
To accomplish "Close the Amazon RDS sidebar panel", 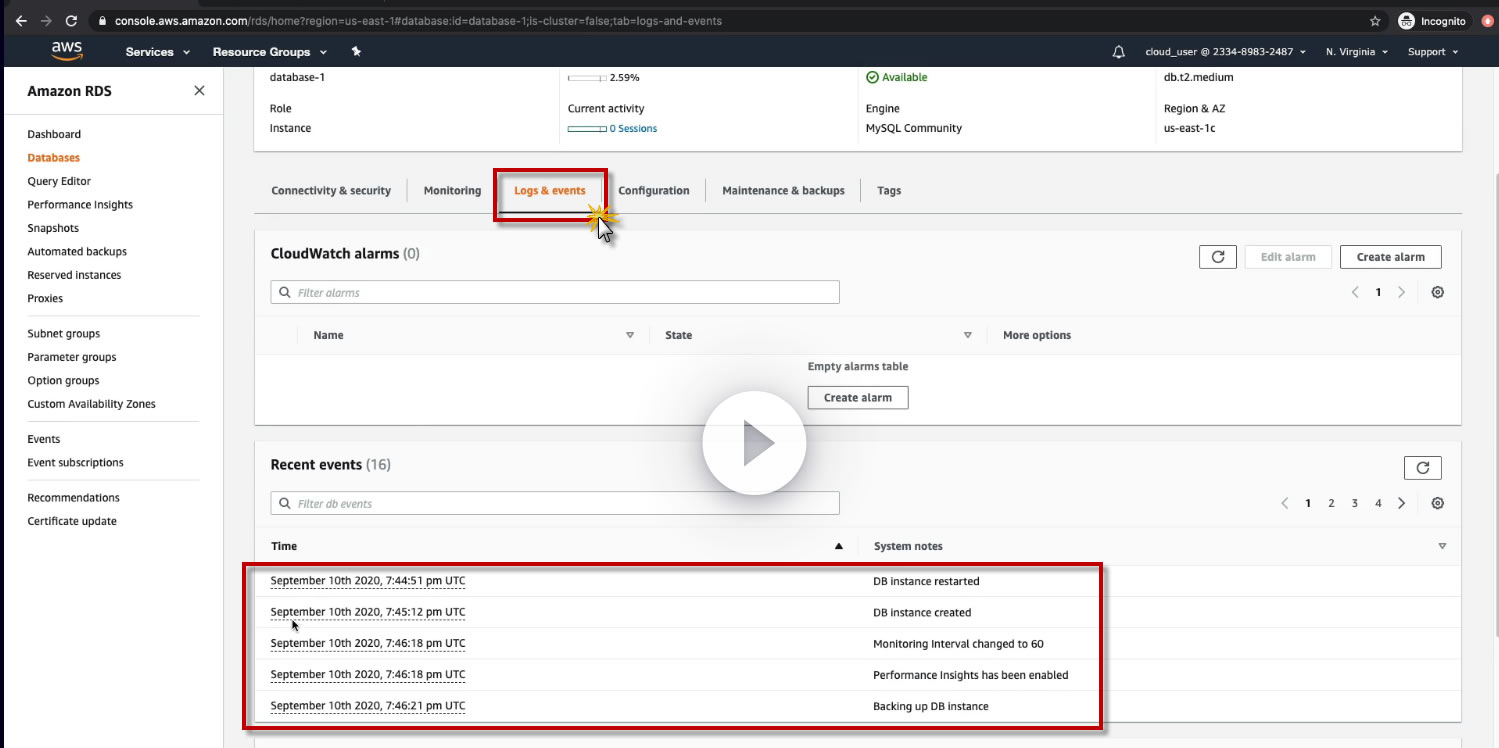I will (x=199, y=91).
